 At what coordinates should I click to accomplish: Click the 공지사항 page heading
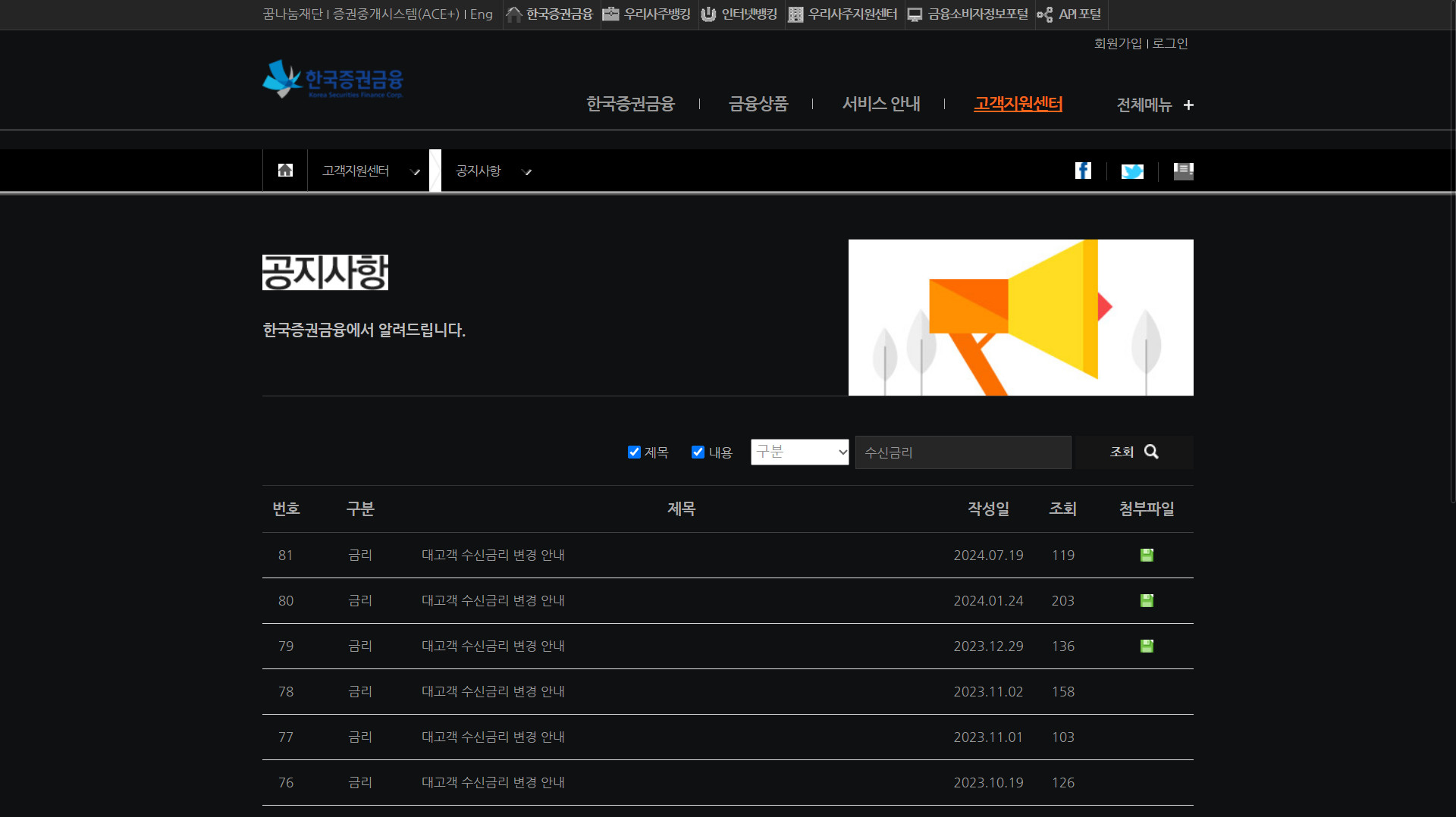325,273
